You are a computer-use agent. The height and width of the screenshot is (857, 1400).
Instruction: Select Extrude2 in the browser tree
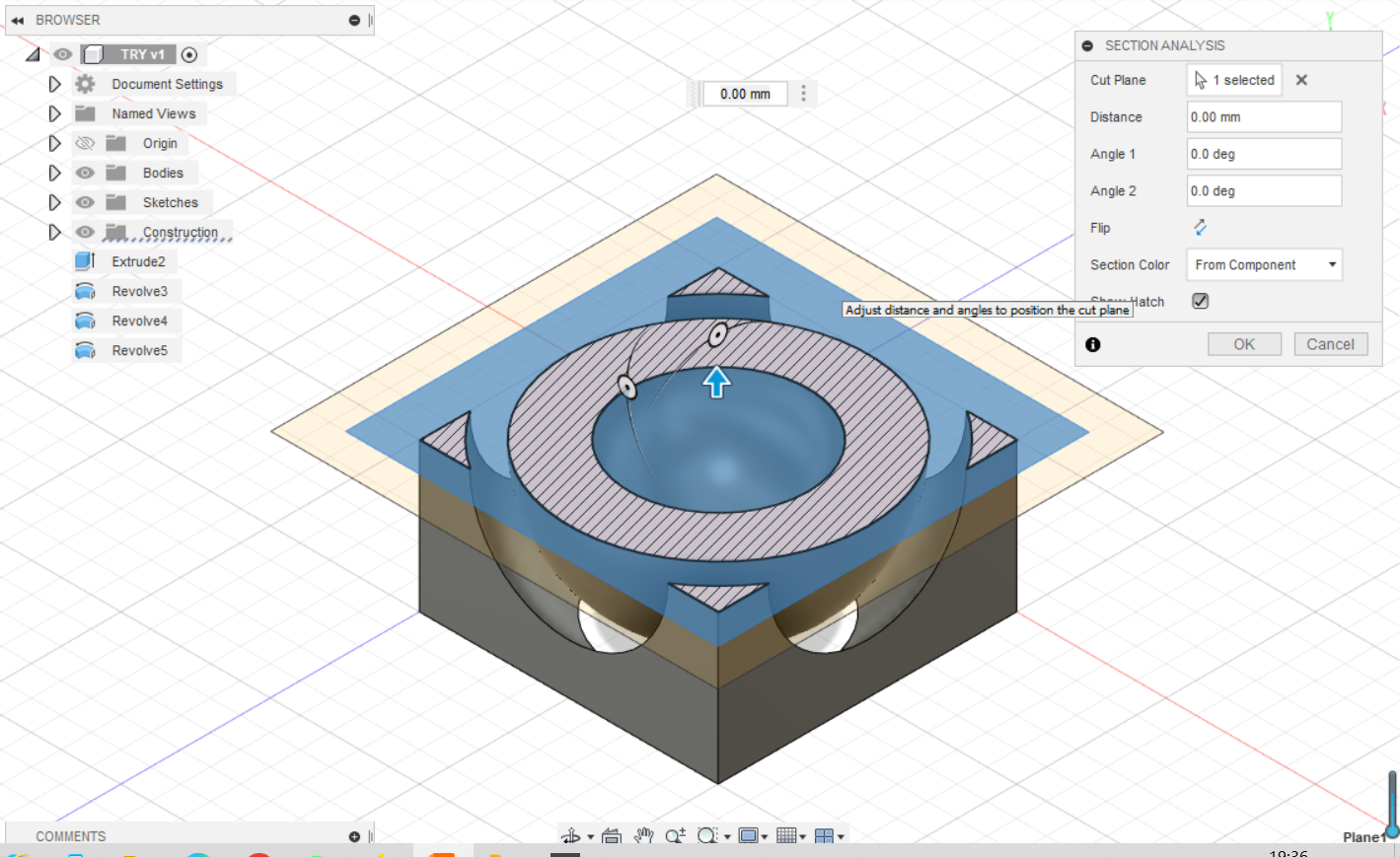click(x=138, y=261)
